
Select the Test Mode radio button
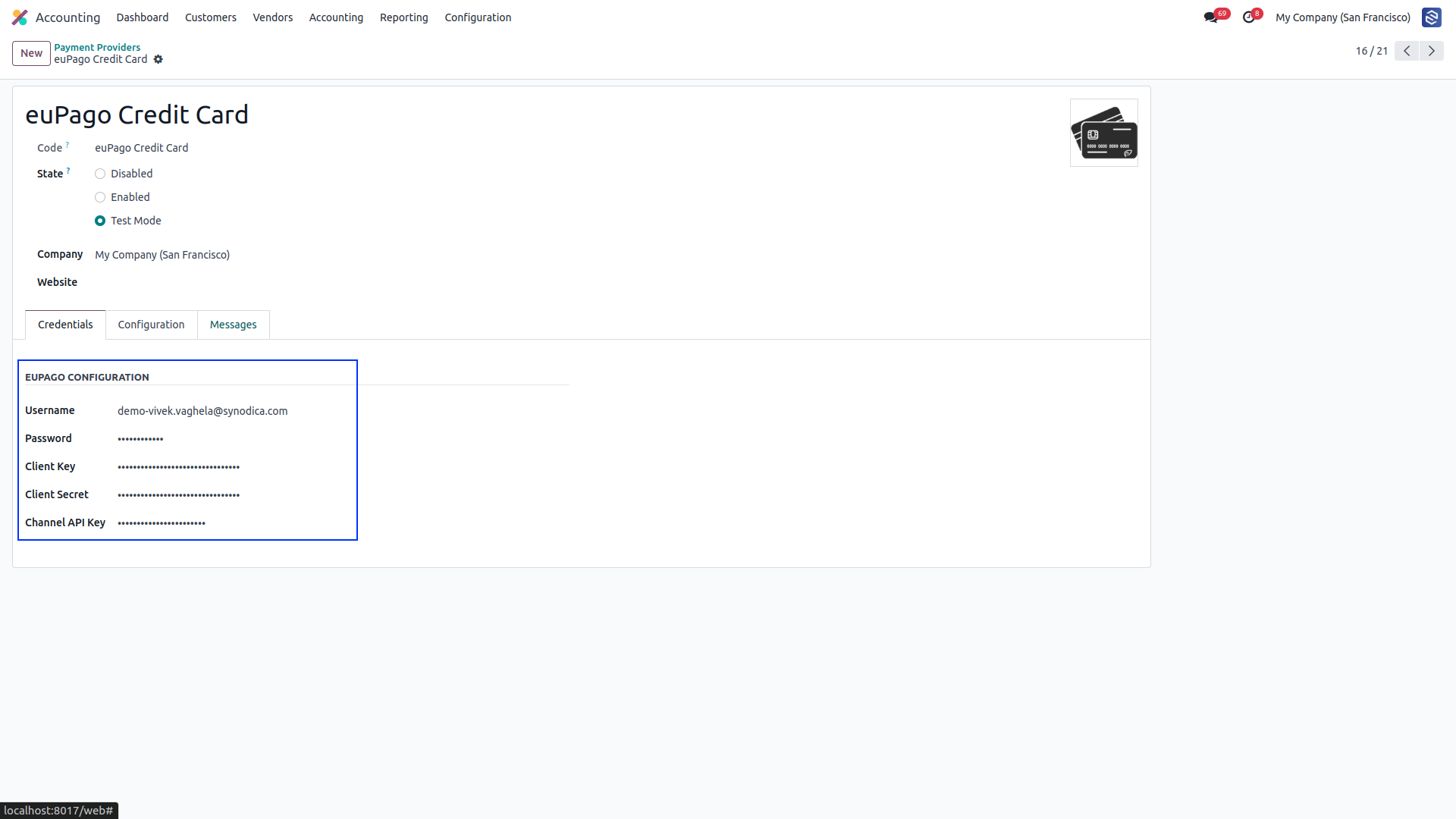pyautogui.click(x=100, y=221)
